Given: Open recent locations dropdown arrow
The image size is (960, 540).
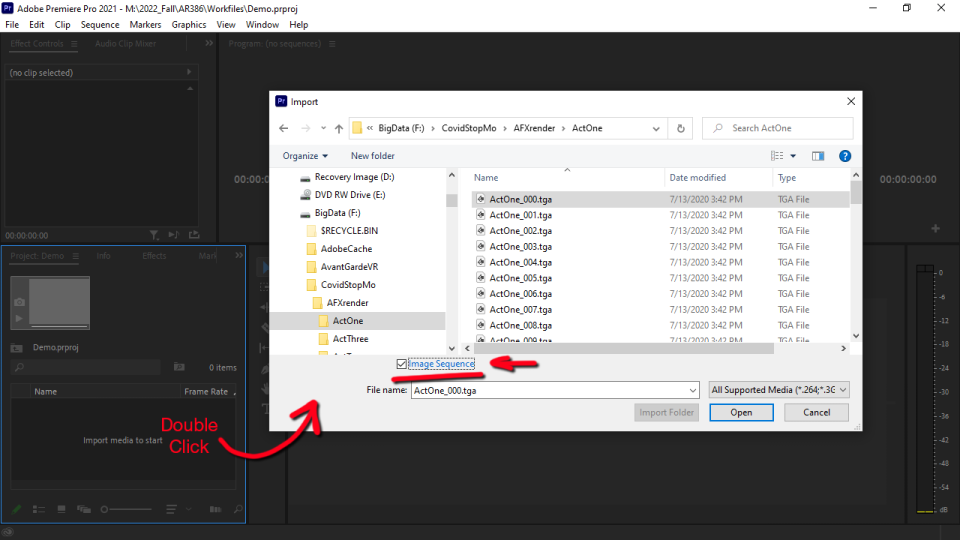Looking at the screenshot, I should 323,128.
